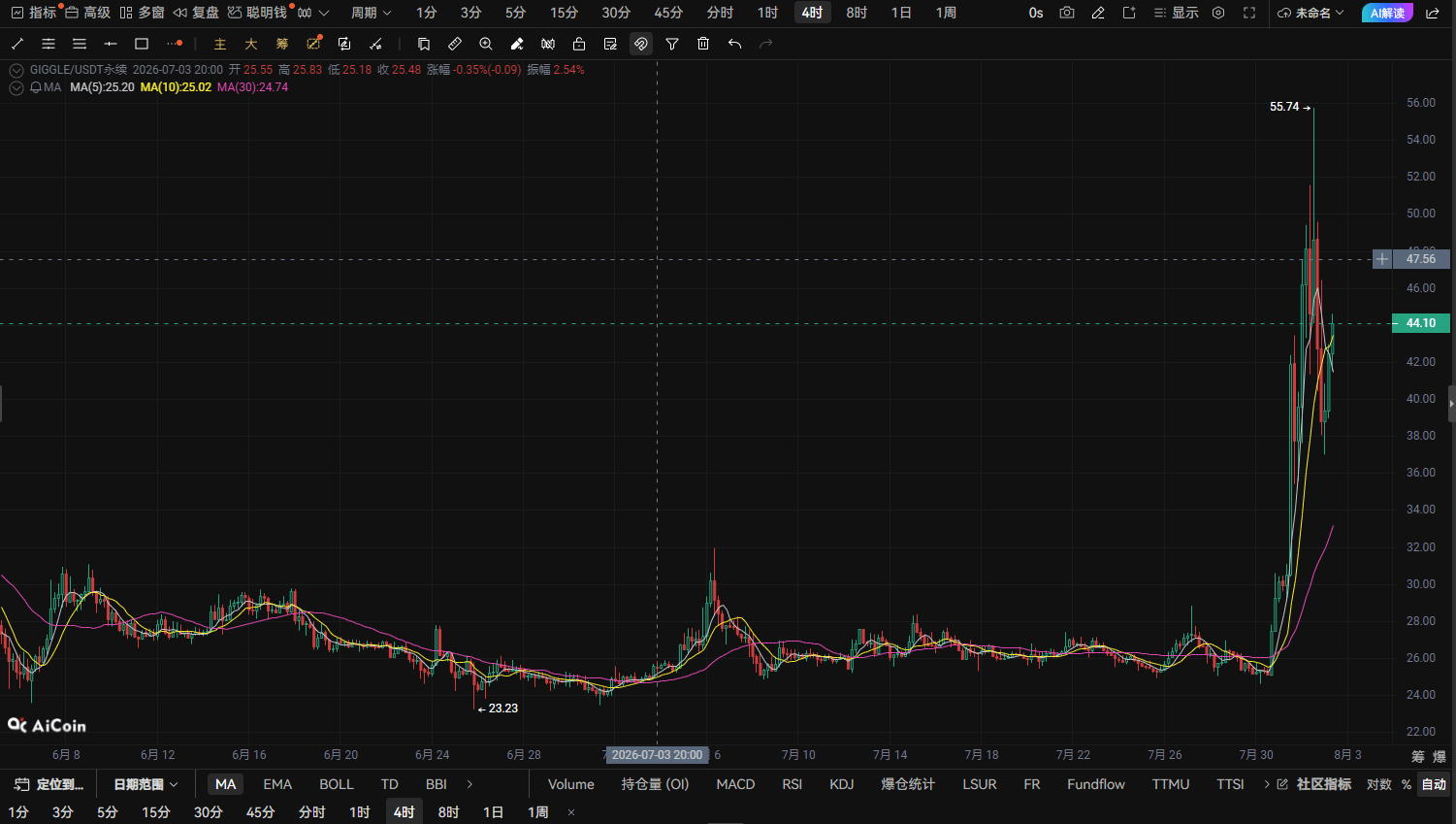Open the drawings filter icon
Screen dimensions: 1456x824
672,44
